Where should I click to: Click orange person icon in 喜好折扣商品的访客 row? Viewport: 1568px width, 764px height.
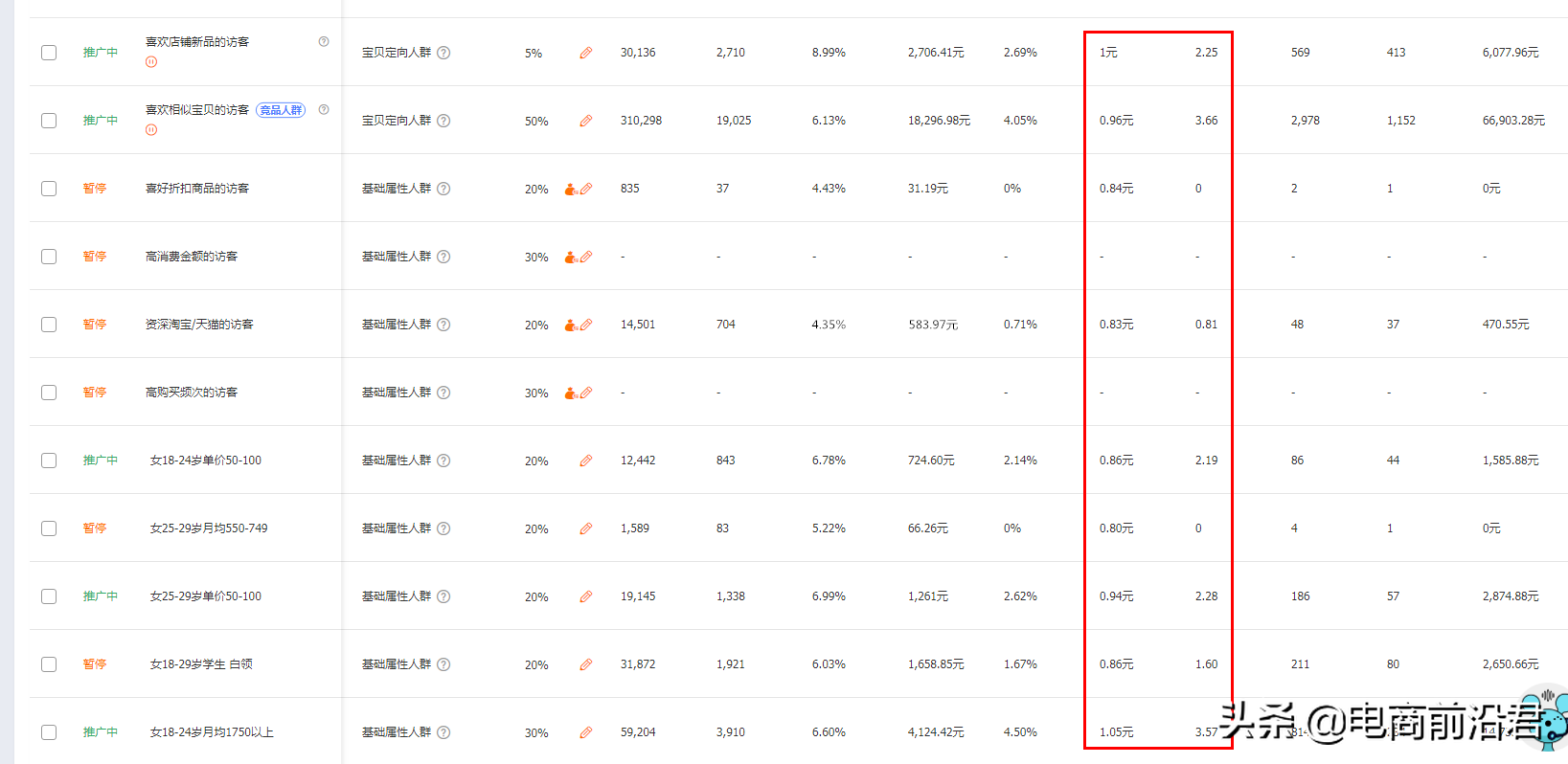point(571,190)
